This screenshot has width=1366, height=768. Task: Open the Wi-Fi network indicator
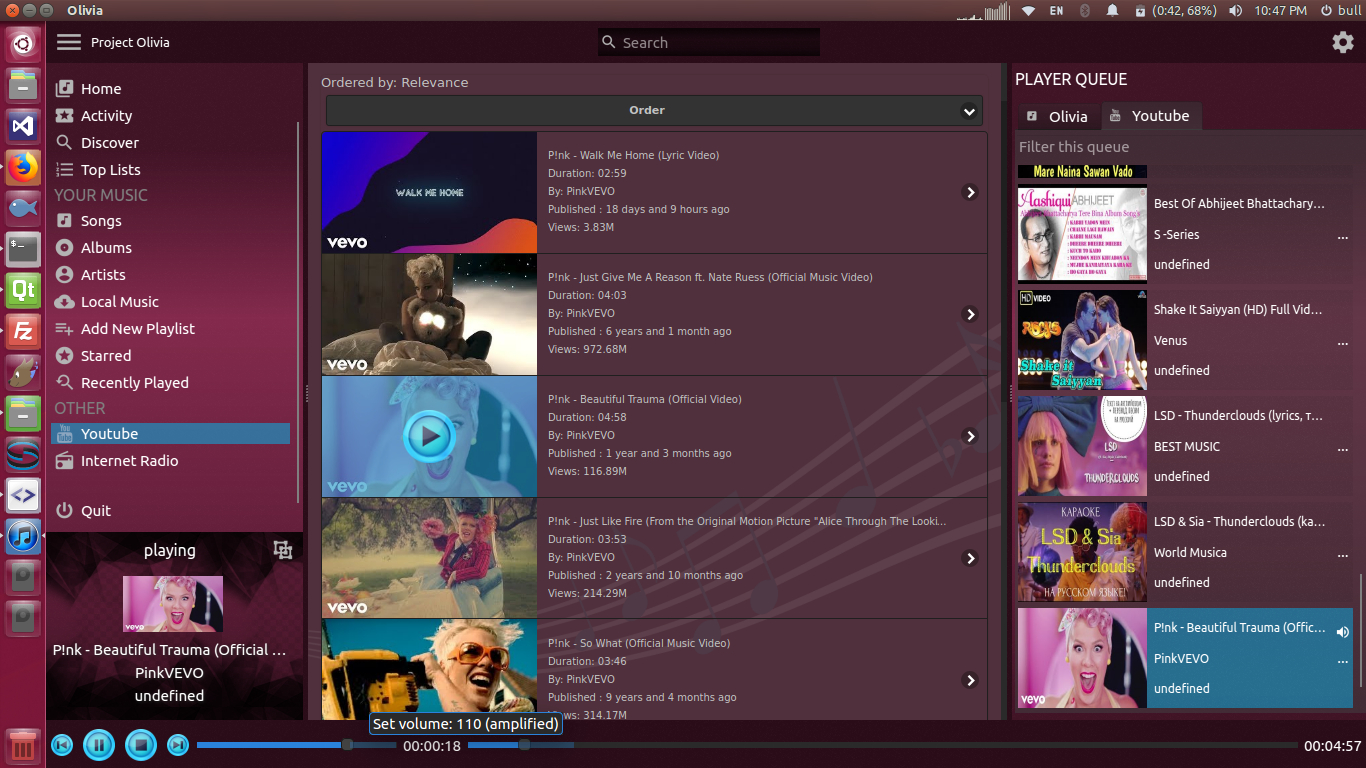[1028, 10]
